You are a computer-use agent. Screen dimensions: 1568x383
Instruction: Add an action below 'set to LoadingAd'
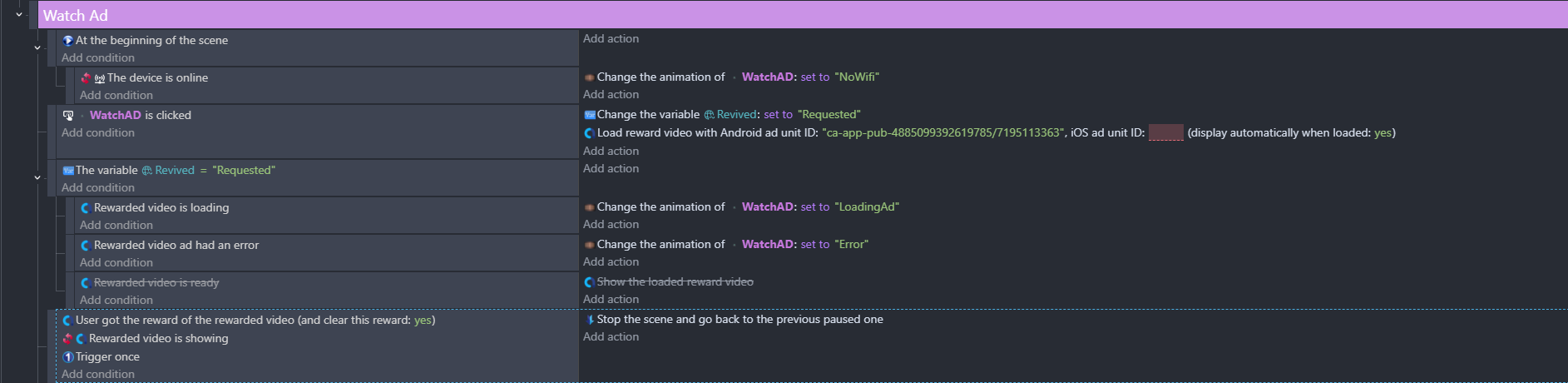611,225
